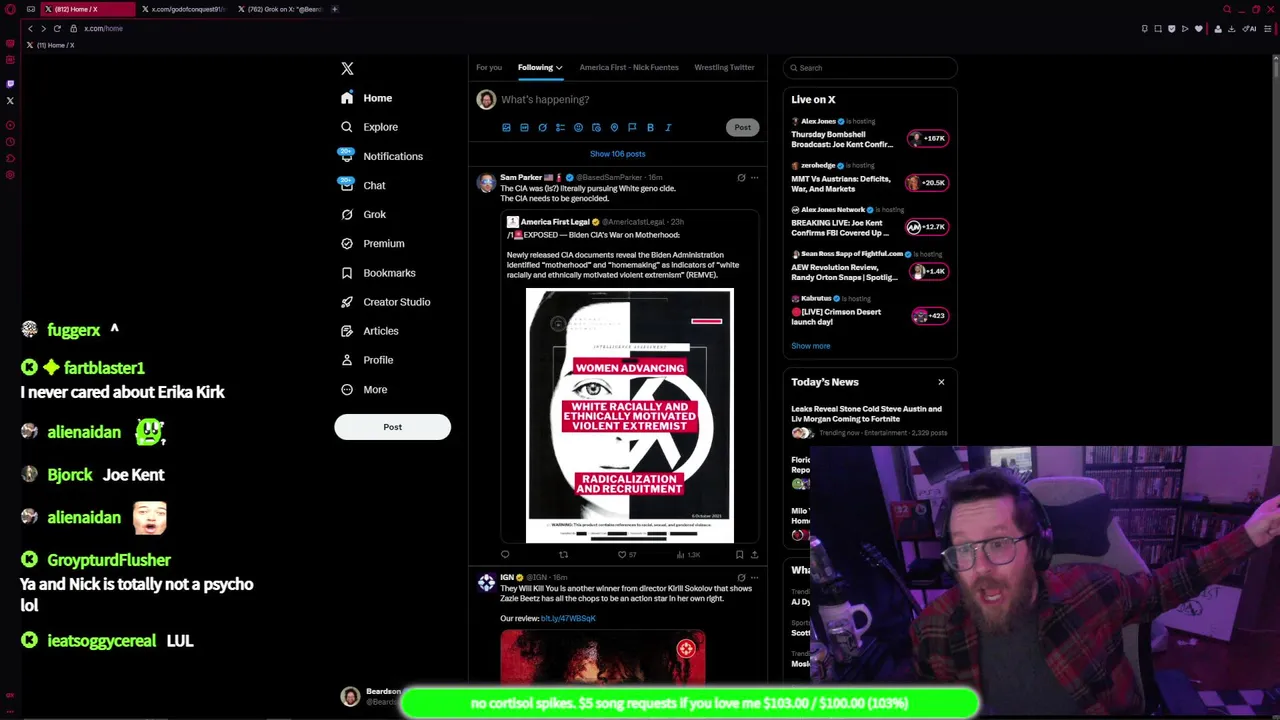This screenshot has height=720, width=1280.
Task: Open Premium from the sidebar
Action: tap(372, 243)
